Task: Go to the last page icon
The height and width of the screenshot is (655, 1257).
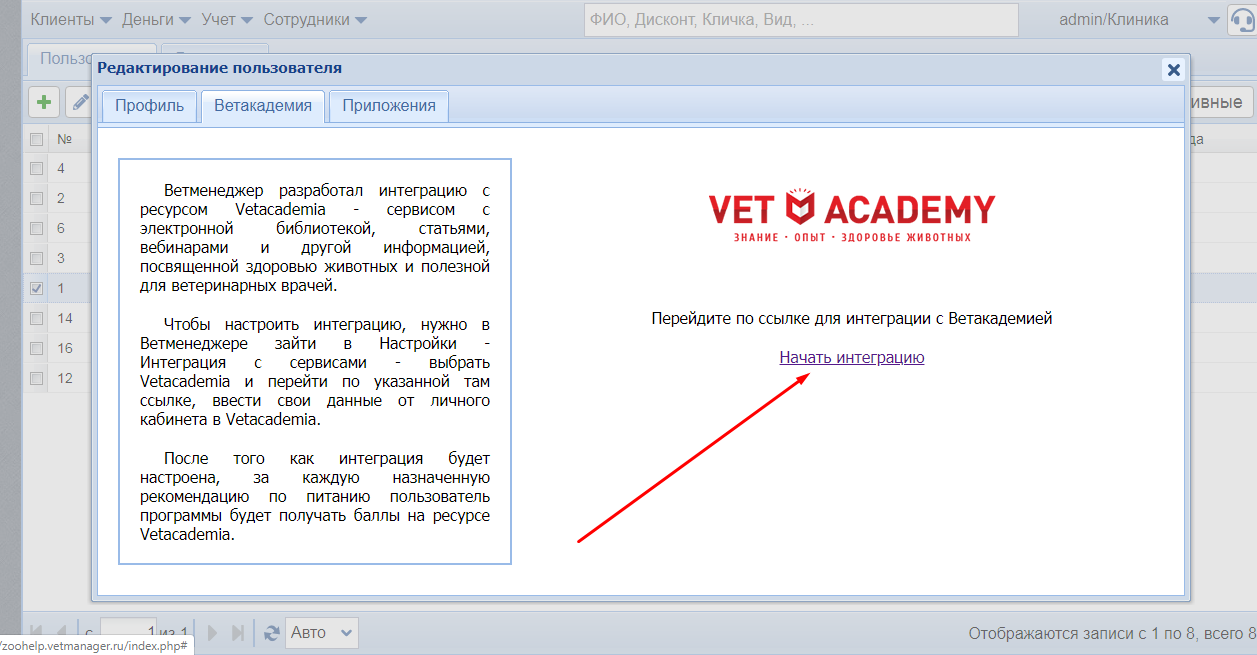Action: click(x=238, y=632)
